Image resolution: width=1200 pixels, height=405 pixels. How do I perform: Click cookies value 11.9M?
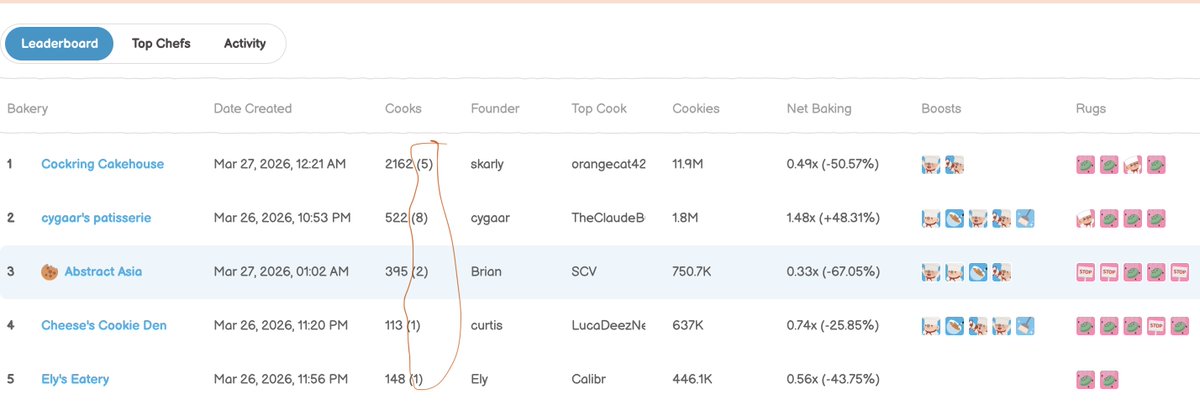coord(689,164)
